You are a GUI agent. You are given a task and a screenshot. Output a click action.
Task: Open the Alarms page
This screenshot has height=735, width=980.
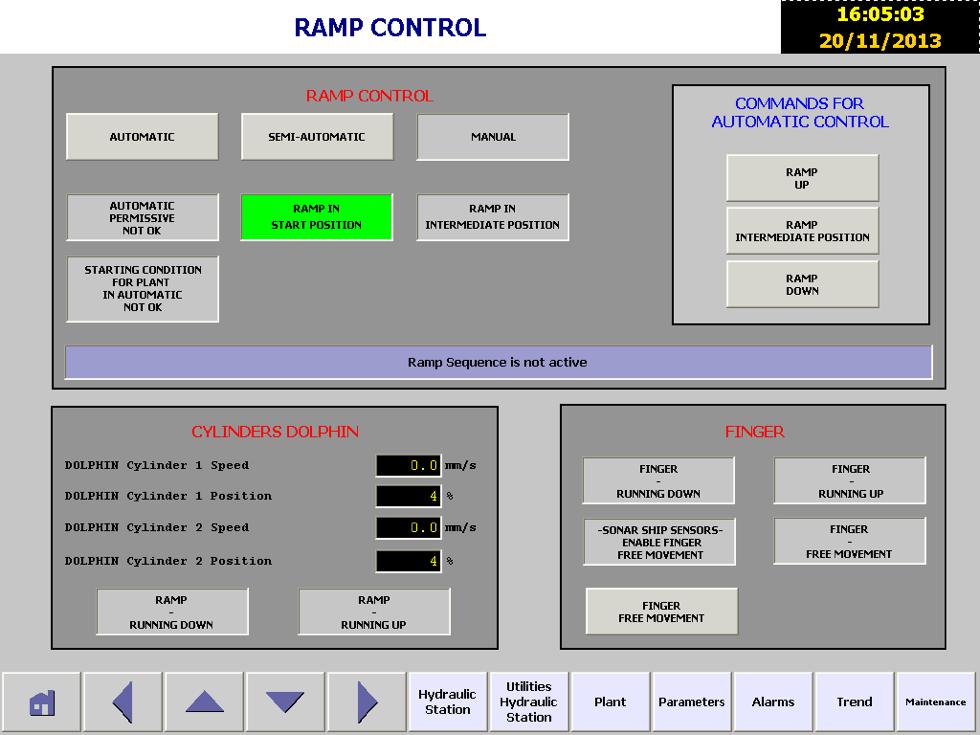(x=773, y=702)
